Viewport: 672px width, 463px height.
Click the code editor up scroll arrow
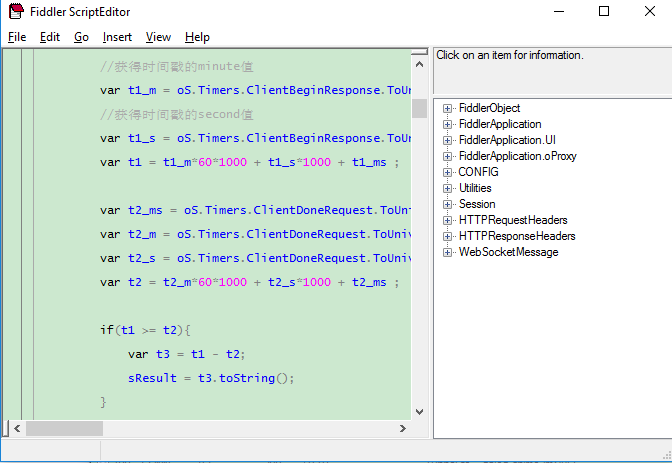point(420,65)
